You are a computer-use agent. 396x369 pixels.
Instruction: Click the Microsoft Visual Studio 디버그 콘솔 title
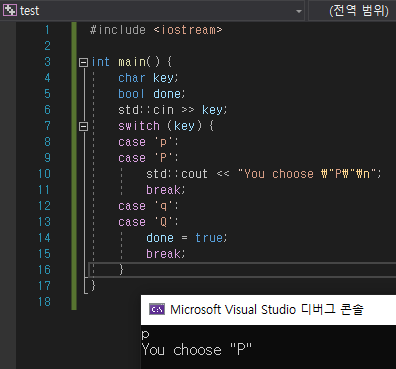(267, 309)
